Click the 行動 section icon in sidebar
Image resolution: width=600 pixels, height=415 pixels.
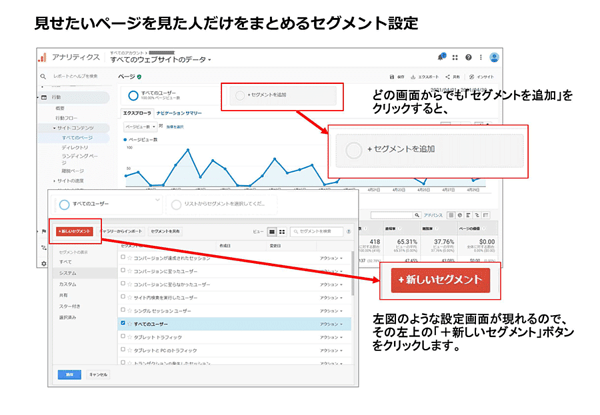44,98
